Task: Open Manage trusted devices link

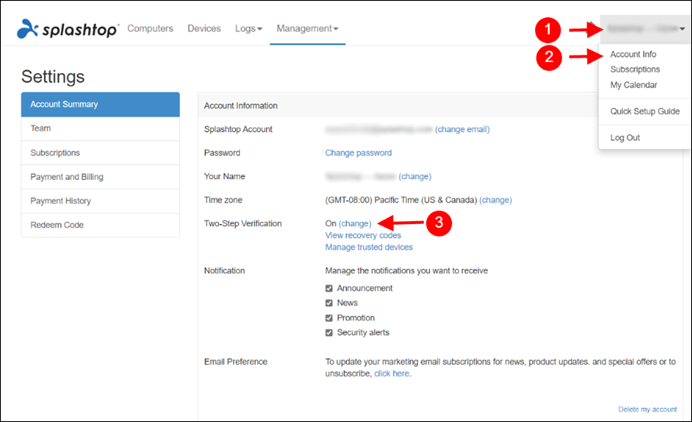Action: click(x=369, y=247)
